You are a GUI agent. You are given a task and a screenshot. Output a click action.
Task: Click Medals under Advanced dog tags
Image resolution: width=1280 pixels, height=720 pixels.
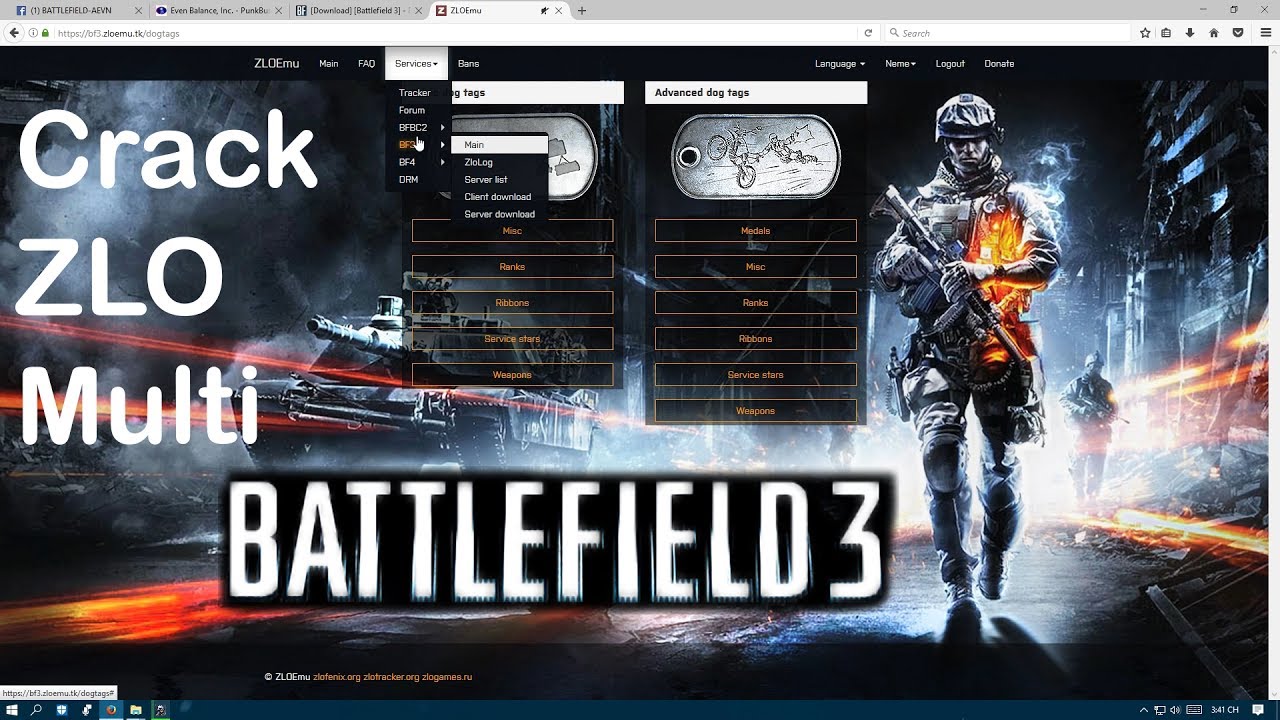[x=756, y=231]
